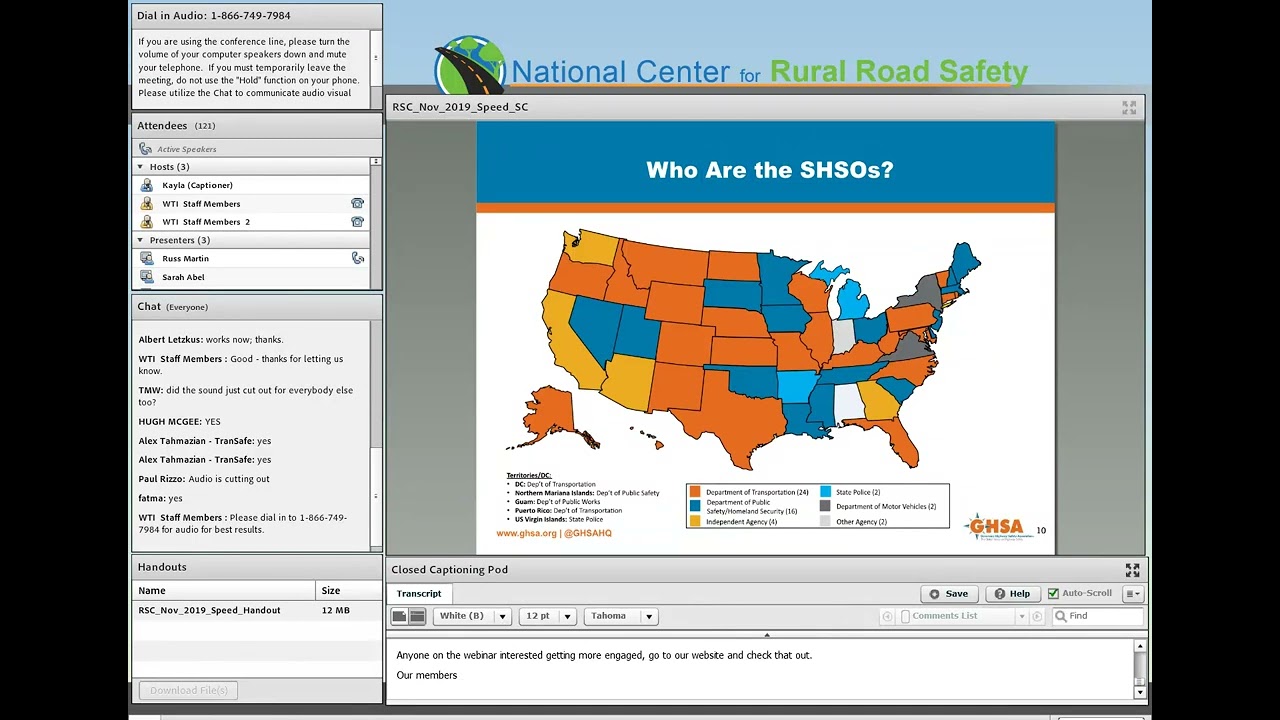This screenshot has width=1280, height=720.
Task: Click the Active Speakers phone icon
Action: pyautogui.click(x=146, y=149)
